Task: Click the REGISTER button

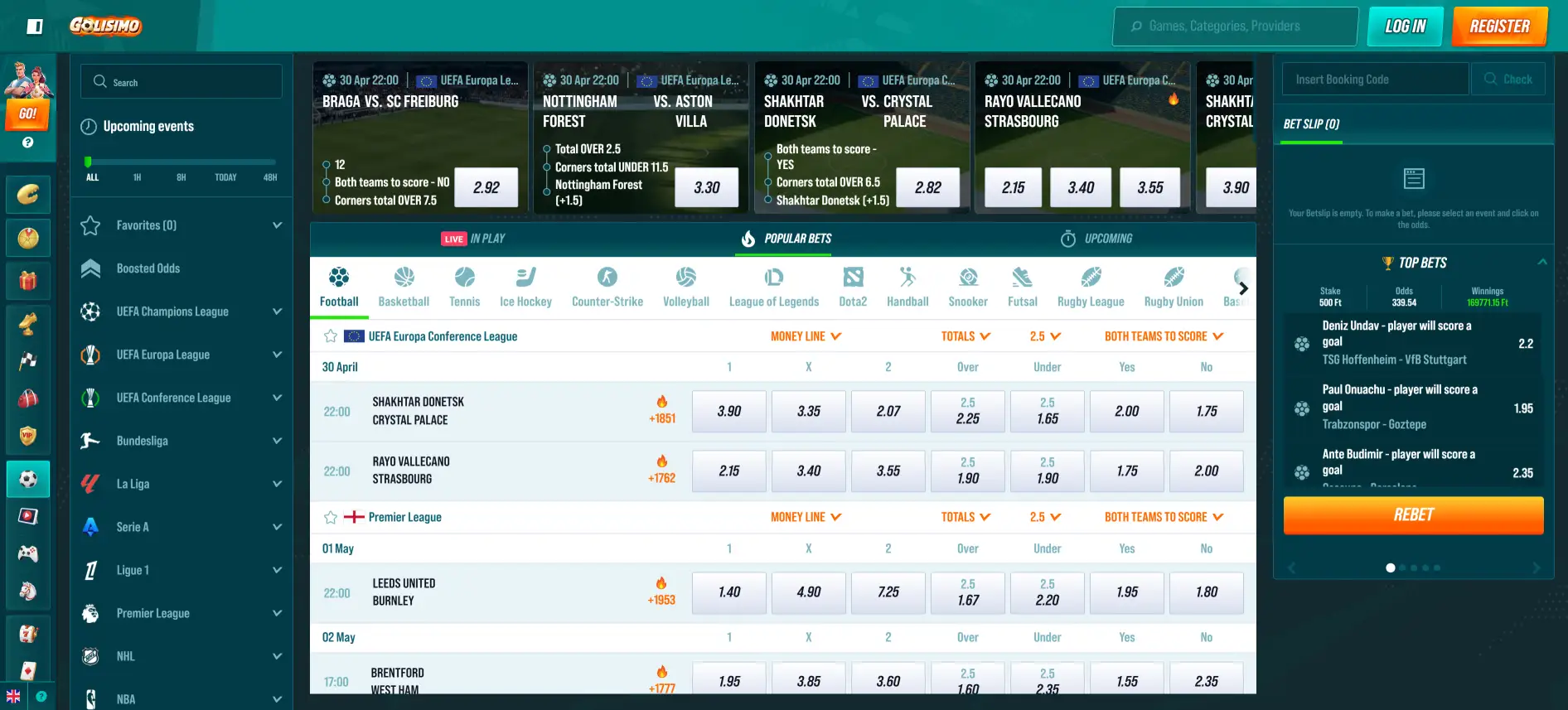Action: coord(1499,27)
